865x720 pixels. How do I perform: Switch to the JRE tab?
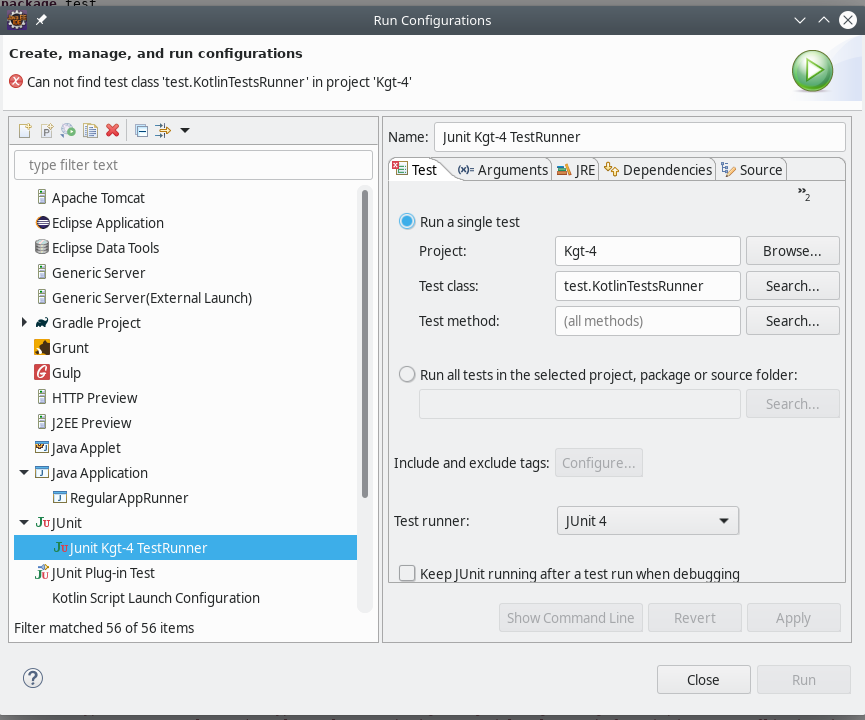576,170
